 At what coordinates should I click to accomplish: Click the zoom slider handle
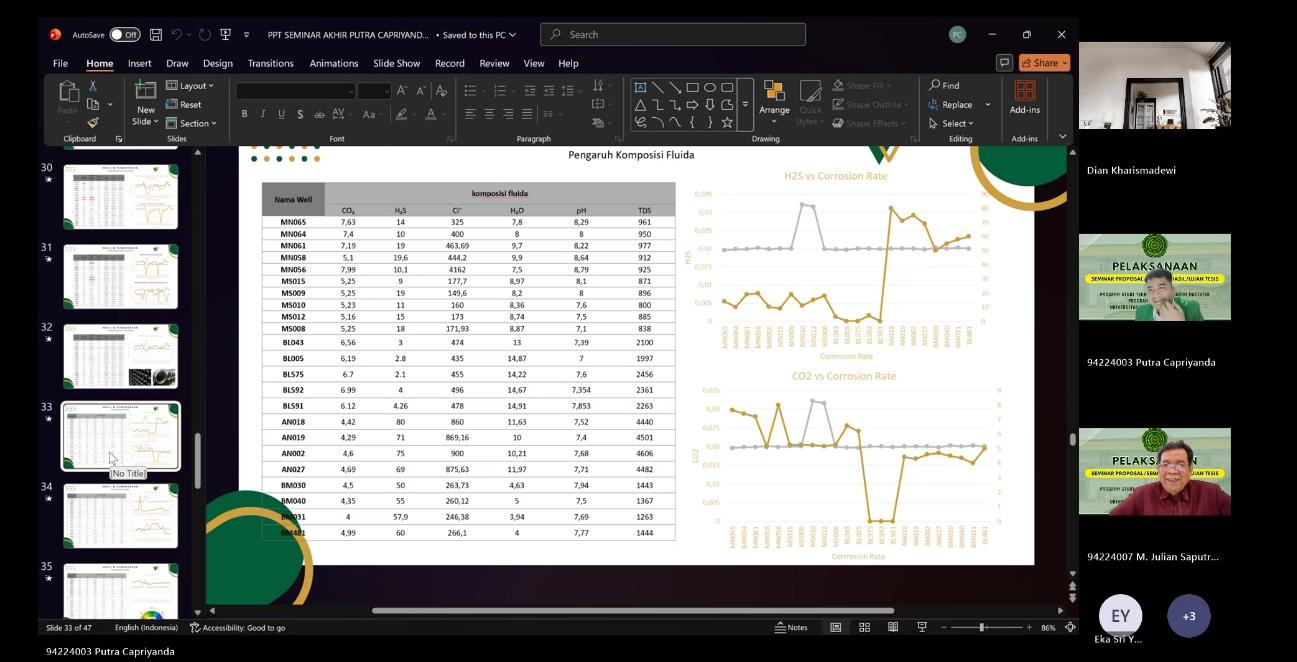982,627
